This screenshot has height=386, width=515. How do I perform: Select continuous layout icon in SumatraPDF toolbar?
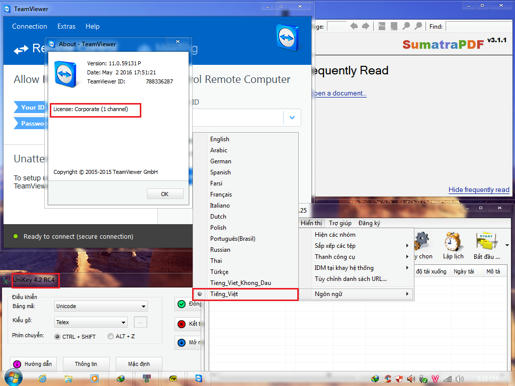(382, 26)
